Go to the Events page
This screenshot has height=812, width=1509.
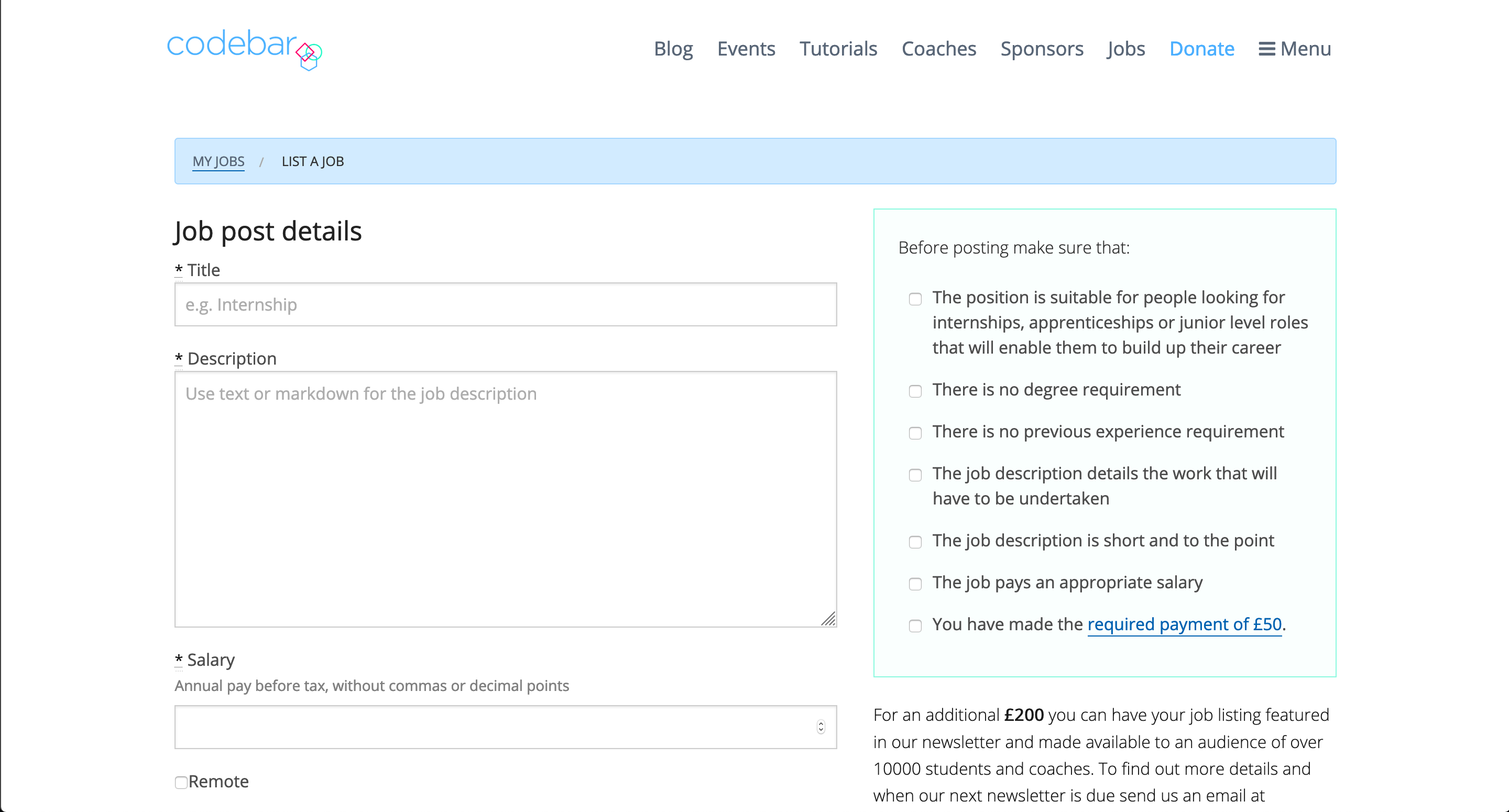pyautogui.click(x=746, y=49)
